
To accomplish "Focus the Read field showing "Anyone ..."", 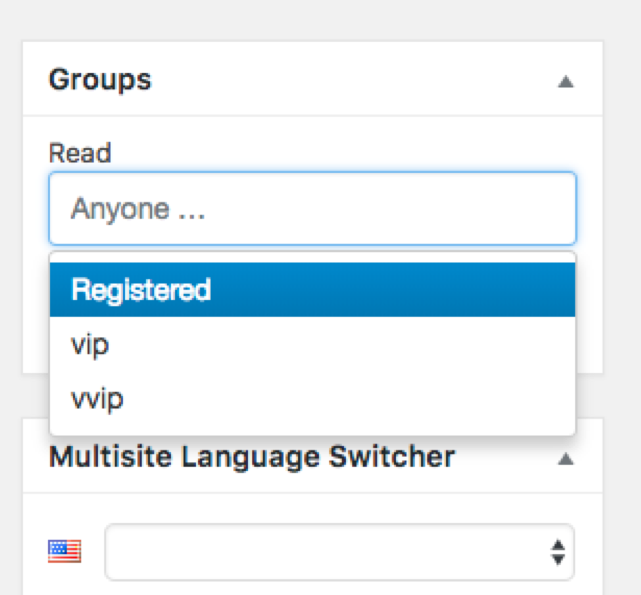I will pyautogui.click(x=312, y=209).
